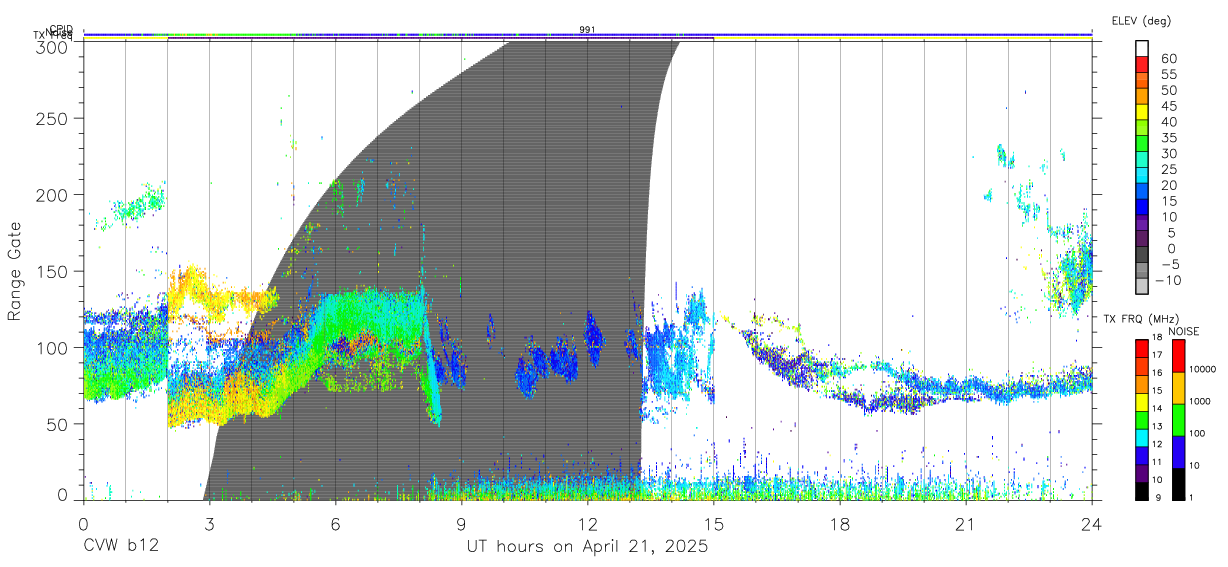Viewport: 1228px width, 567px height.
Task: Click yellow 14–15 MHz TX FRQ swatch
Action: (1141, 402)
